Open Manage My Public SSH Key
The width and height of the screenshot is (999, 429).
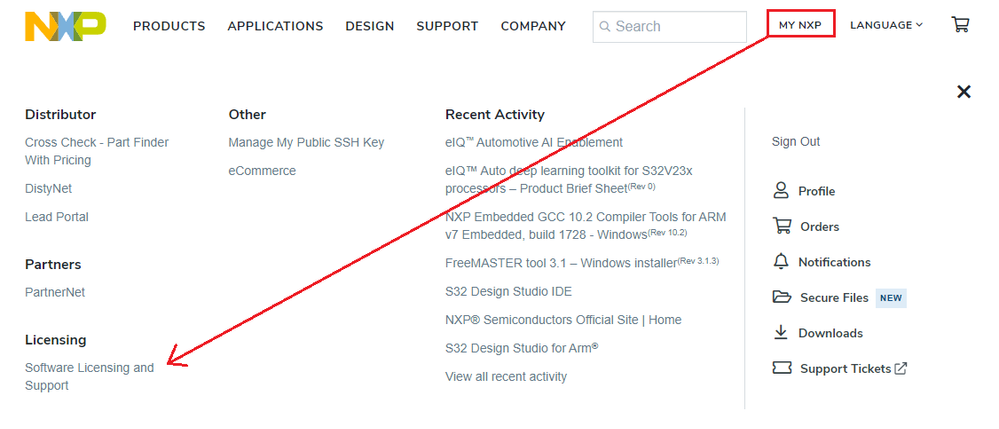306,143
